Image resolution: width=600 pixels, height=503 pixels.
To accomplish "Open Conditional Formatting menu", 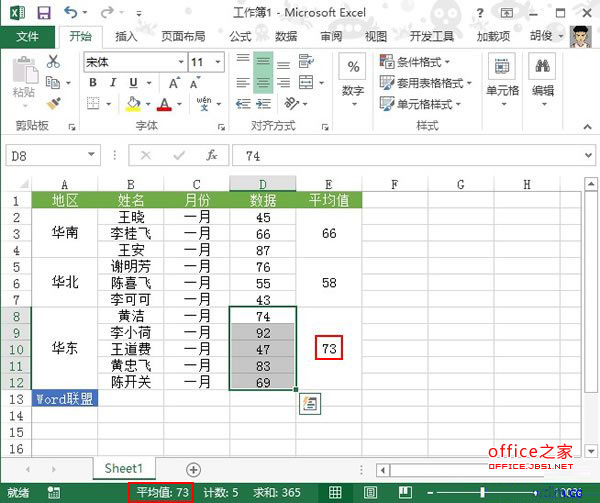I will pos(415,61).
